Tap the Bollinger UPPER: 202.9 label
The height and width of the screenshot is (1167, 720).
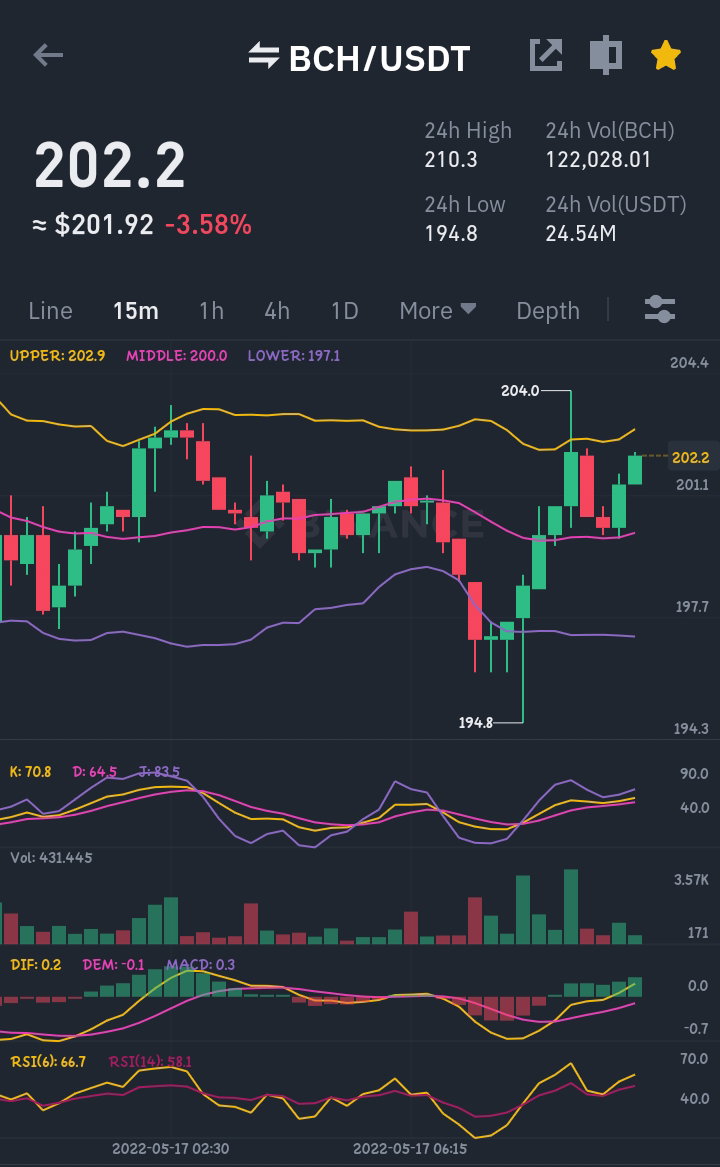pyautogui.click(x=57, y=356)
